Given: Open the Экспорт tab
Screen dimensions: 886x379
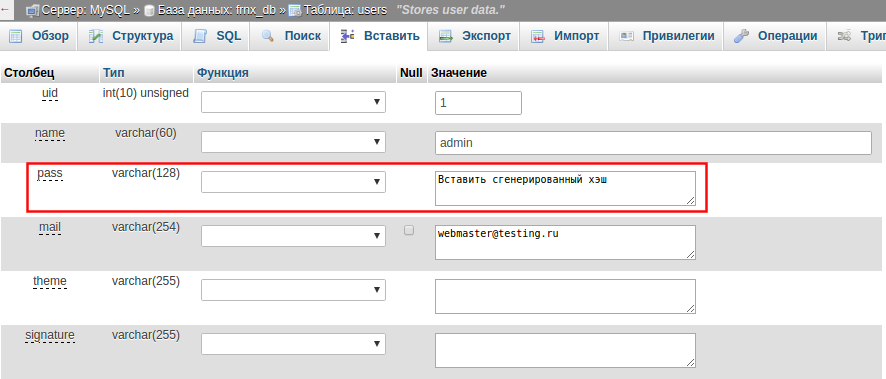Looking at the screenshot, I should [475, 37].
